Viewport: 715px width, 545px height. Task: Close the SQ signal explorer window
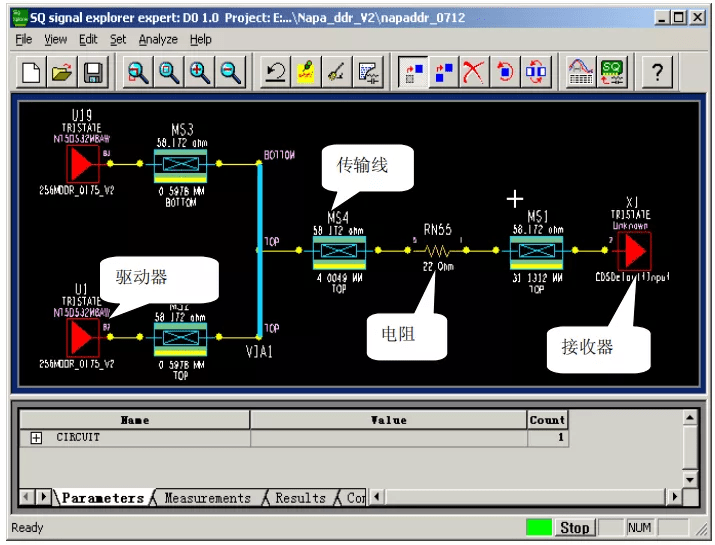point(698,18)
